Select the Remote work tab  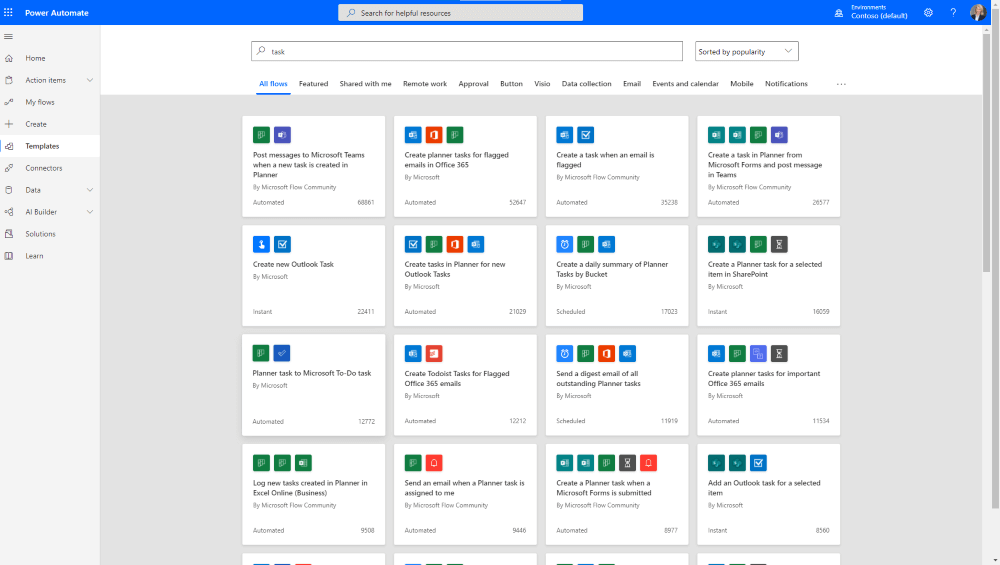(x=425, y=84)
